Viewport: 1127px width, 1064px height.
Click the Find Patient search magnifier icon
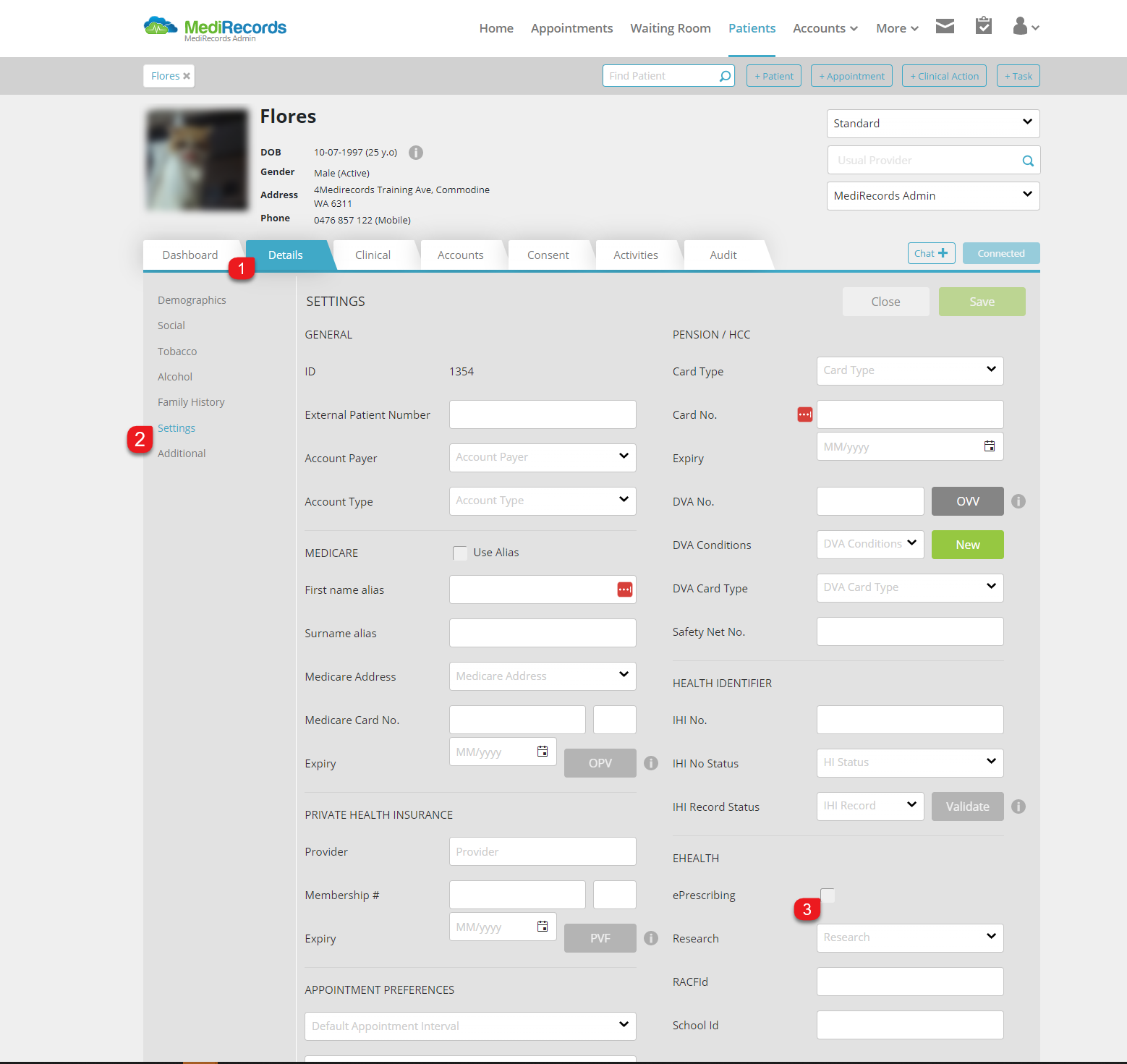(725, 76)
